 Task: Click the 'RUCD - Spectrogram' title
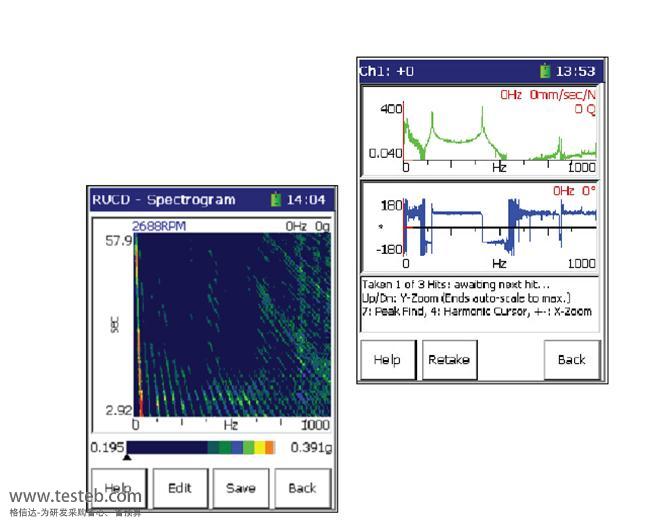164,200
